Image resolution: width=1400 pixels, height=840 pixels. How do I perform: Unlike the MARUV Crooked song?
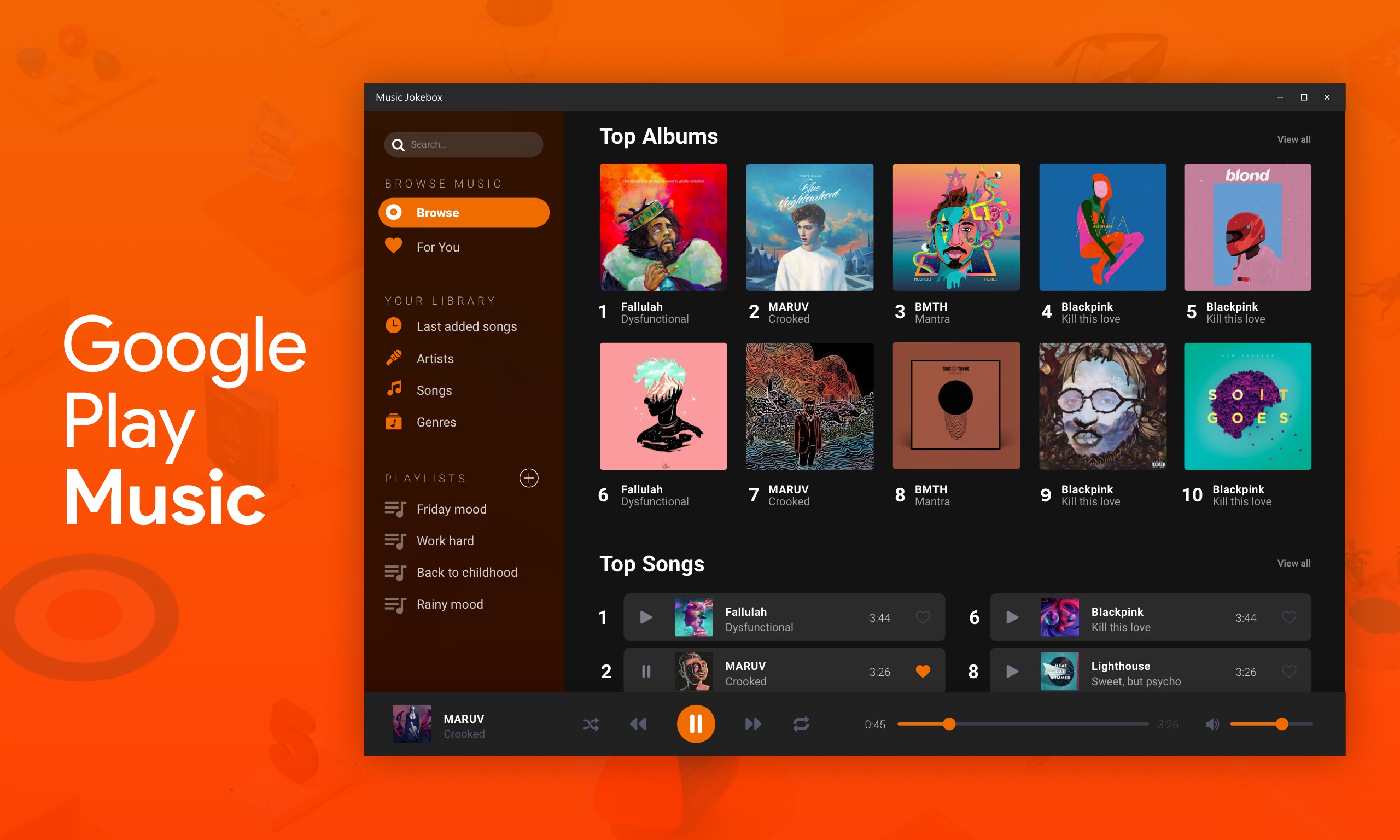(x=923, y=672)
